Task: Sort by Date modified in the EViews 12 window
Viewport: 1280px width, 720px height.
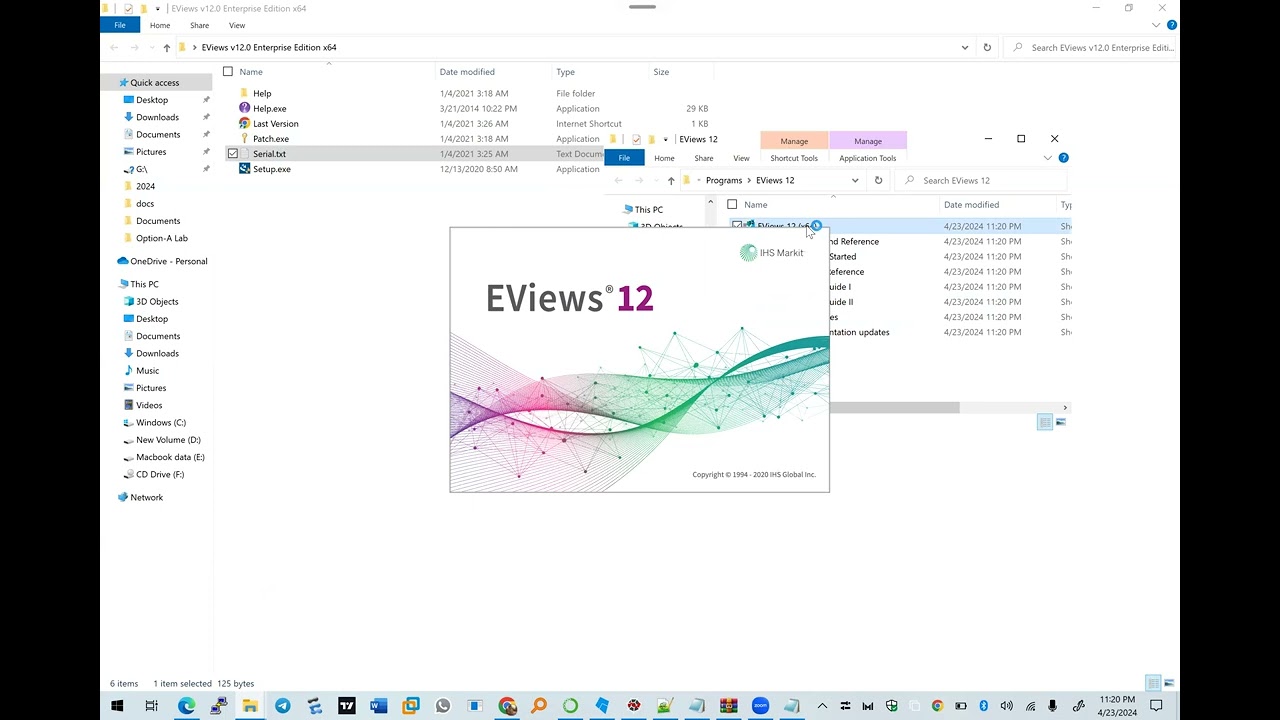Action: coord(998,205)
